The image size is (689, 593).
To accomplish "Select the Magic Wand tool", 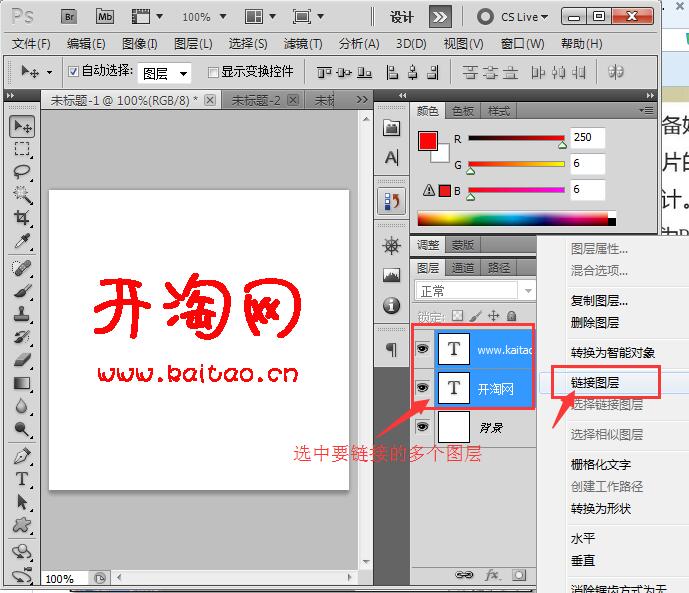I will point(22,195).
